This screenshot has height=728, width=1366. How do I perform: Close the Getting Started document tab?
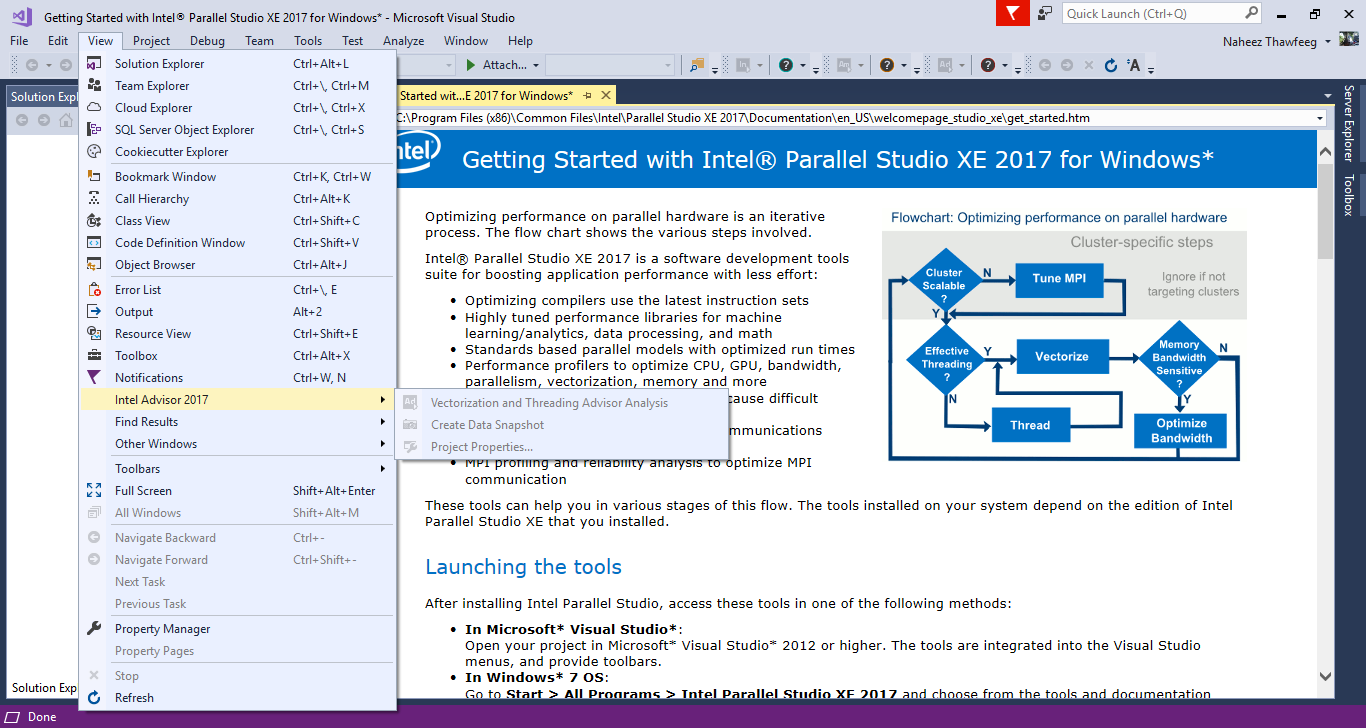click(604, 95)
